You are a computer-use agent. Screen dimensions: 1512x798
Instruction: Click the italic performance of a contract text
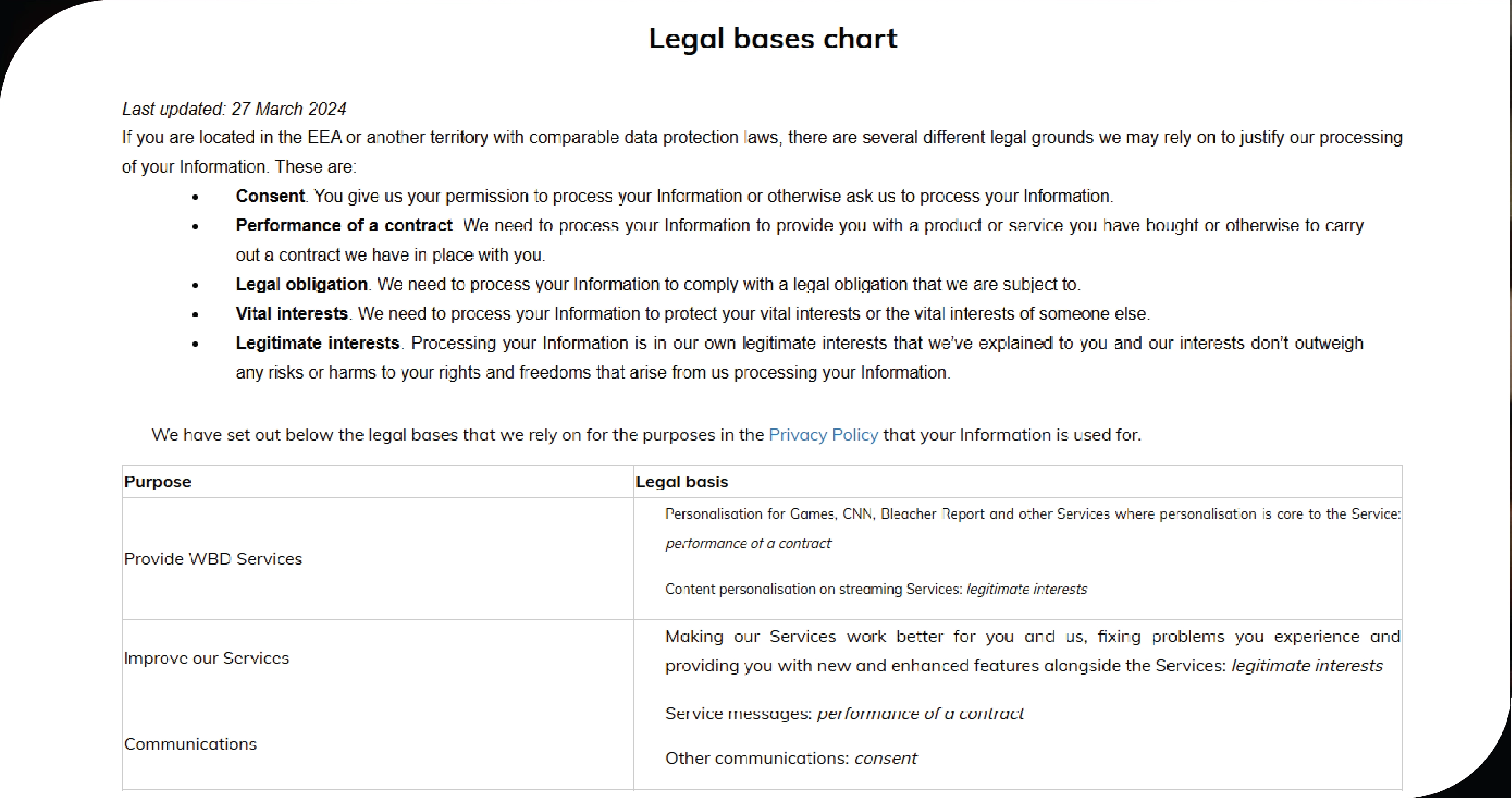[x=748, y=544]
